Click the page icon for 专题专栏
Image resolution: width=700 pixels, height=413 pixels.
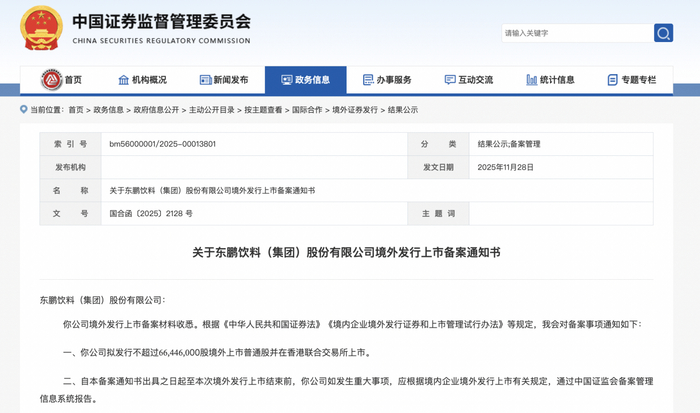tap(613, 80)
